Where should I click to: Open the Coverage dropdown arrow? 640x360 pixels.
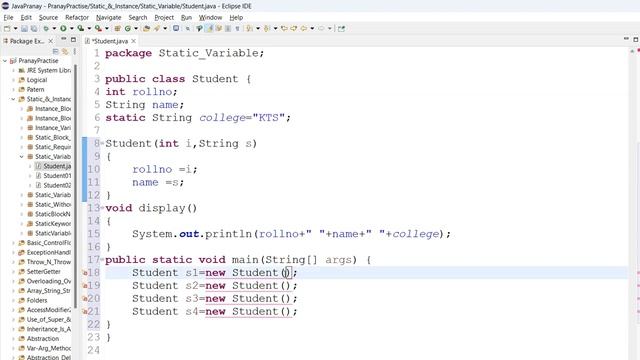coord(89,29)
